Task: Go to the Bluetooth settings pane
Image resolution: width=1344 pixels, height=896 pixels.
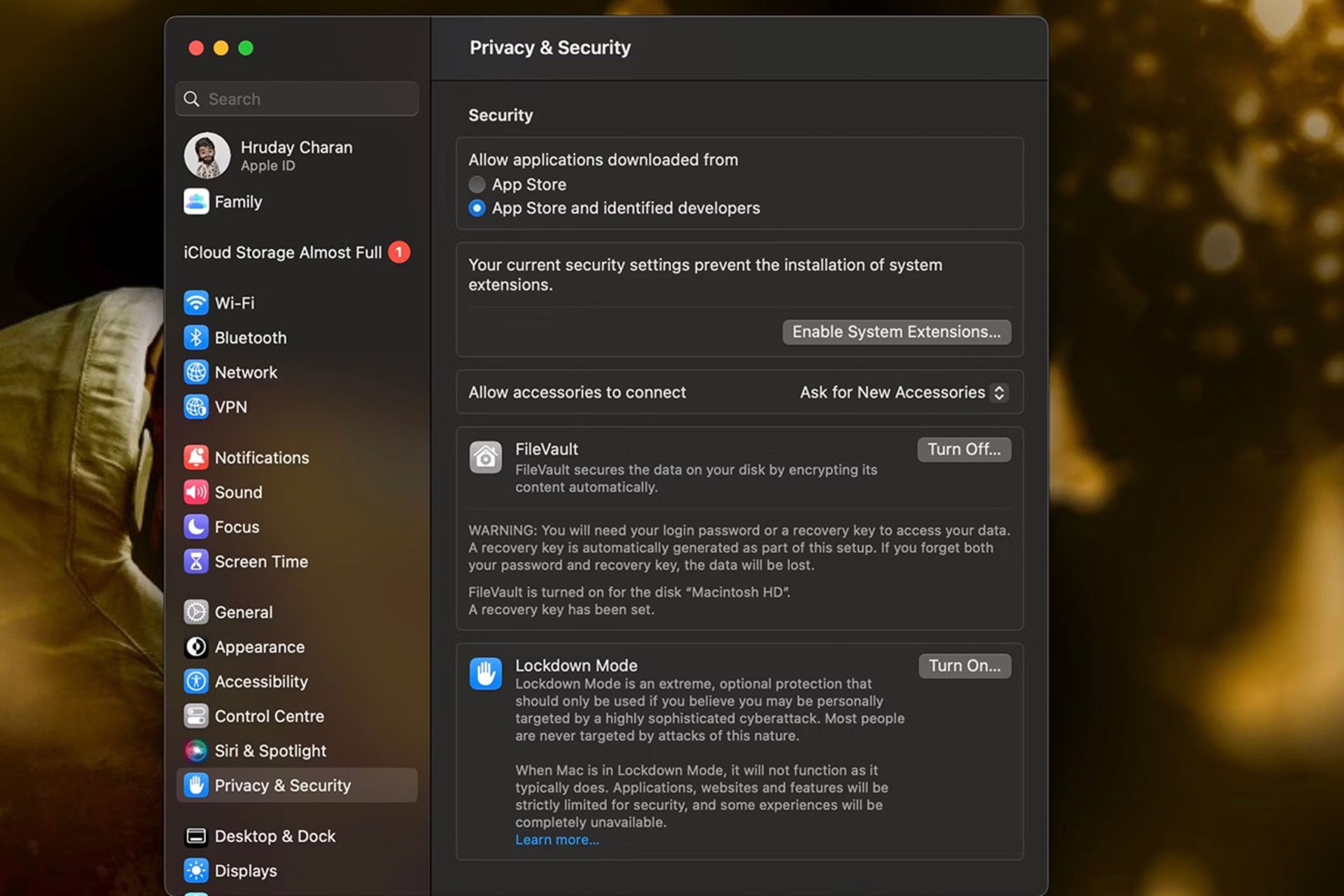Action: [x=297, y=337]
